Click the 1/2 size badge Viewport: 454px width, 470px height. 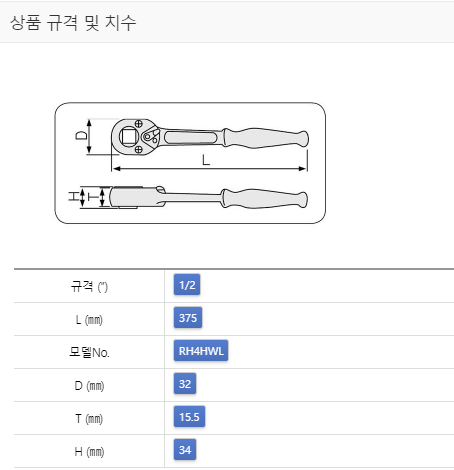click(x=187, y=285)
